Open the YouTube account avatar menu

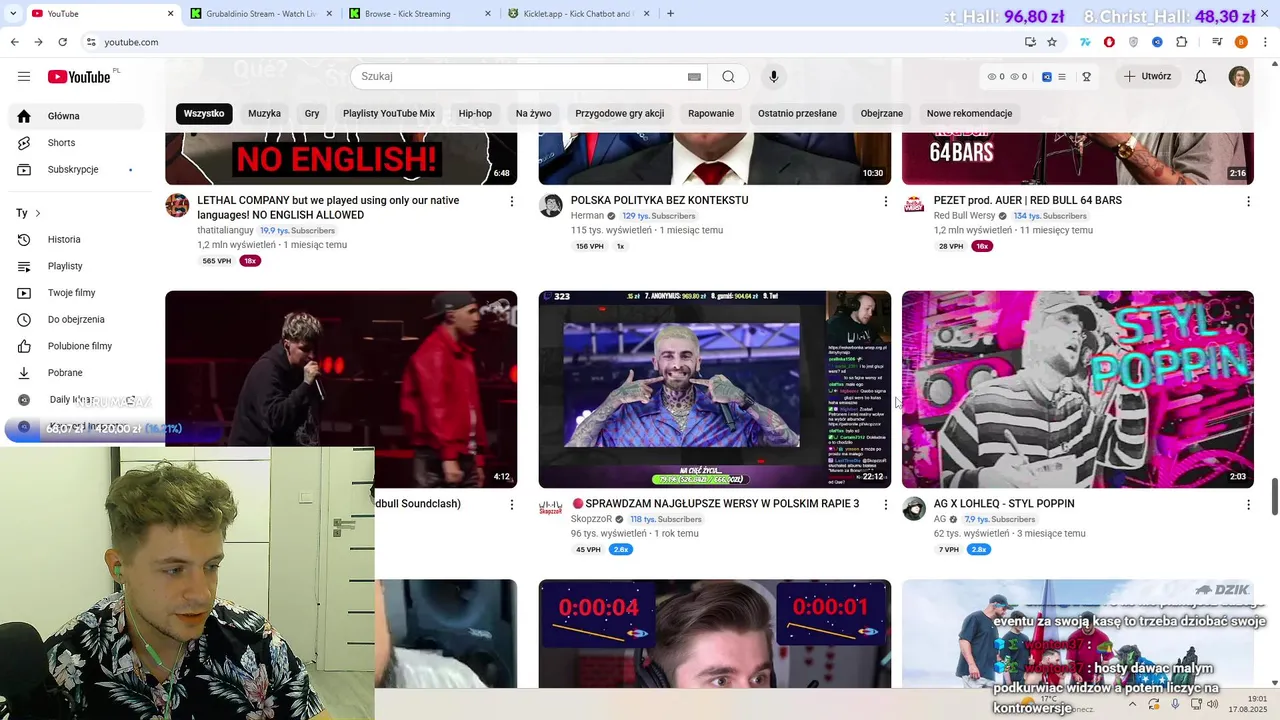[1239, 77]
